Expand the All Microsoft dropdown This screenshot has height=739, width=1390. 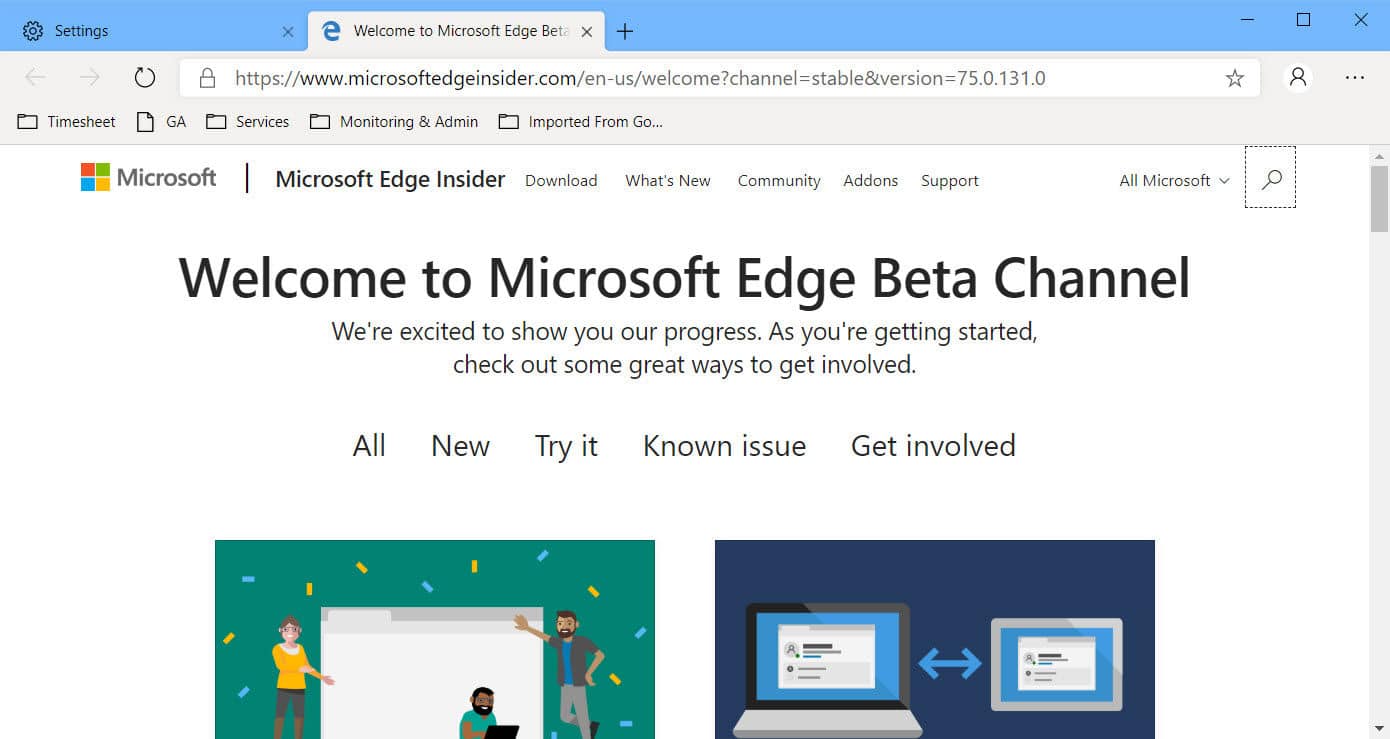tap(1174, 180)
